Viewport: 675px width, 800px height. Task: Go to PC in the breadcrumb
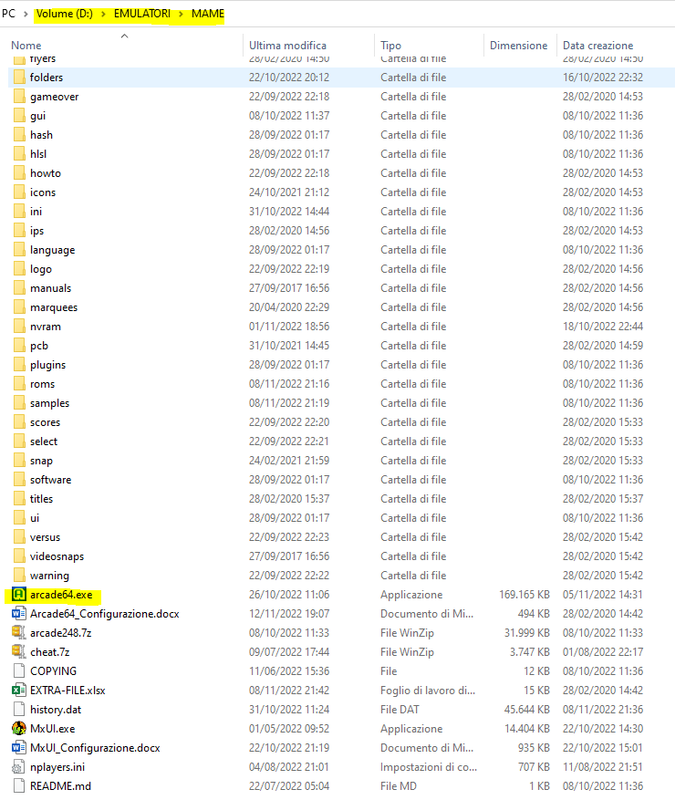[8, 14]
